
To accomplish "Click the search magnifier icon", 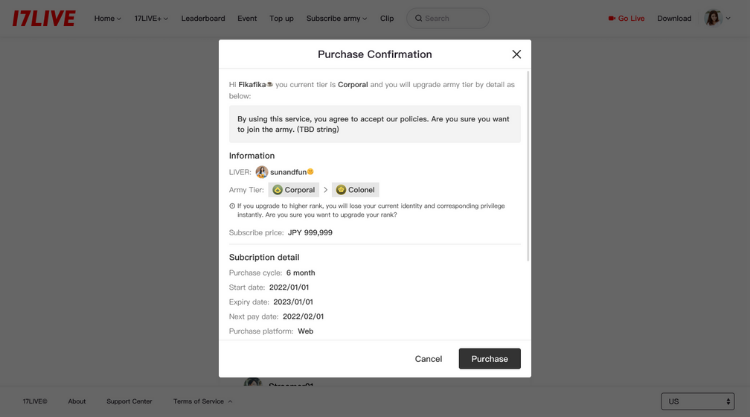I will 418,18.
